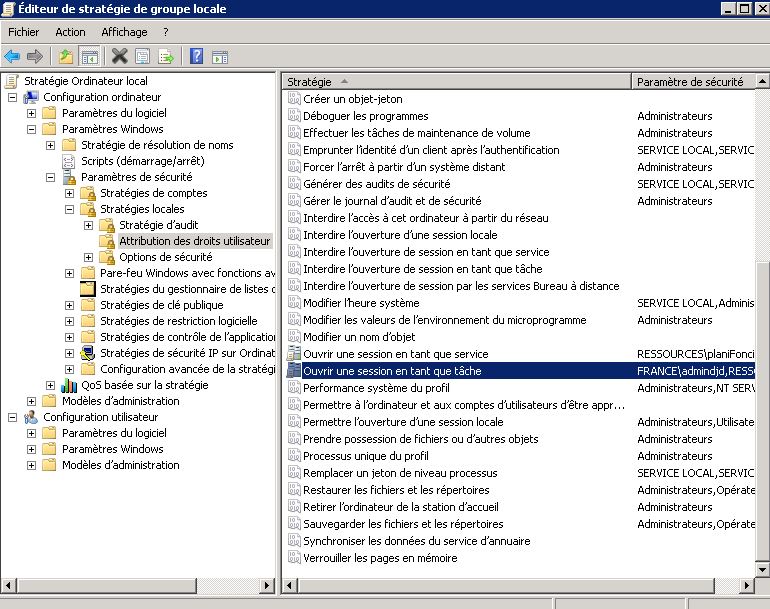Viewport: 770px width, 609px height.
Task: Click the blue Help question mark icon
Action: 197,56
